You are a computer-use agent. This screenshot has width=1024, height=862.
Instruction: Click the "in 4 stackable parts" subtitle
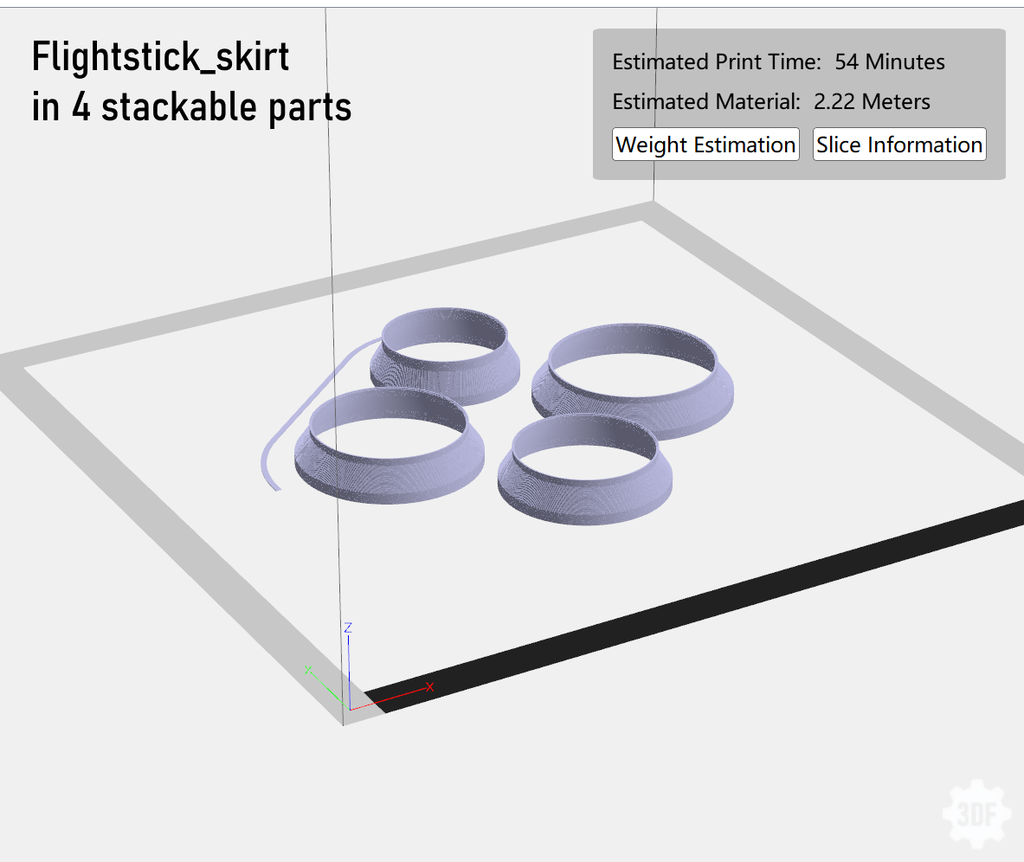coord(191,107)
